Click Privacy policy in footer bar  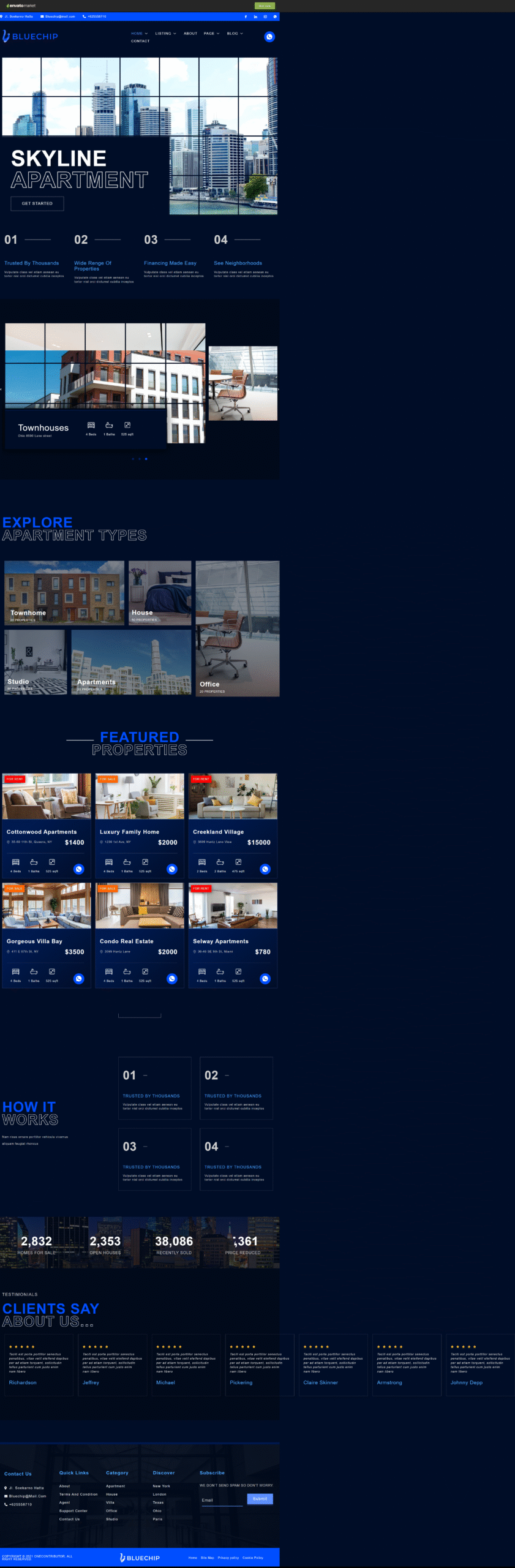(x=228, y=1558)
